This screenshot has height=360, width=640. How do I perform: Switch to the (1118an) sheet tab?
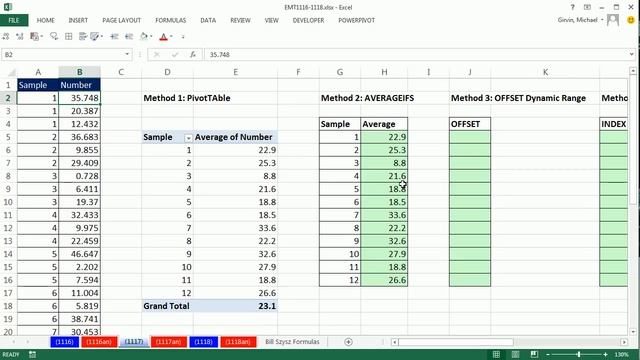[238, 342]
